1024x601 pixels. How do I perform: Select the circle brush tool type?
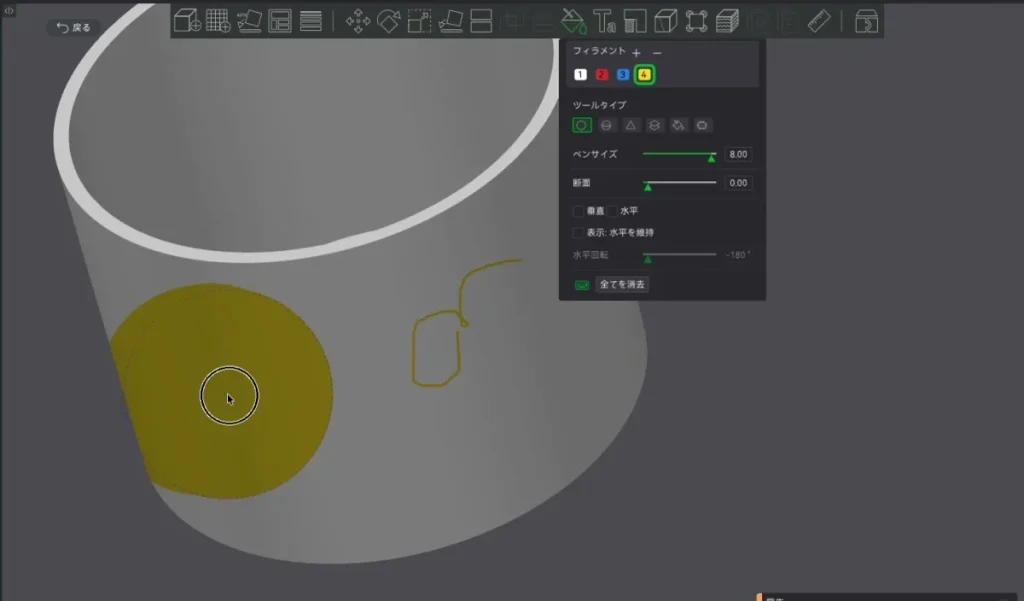click(582, 125)
